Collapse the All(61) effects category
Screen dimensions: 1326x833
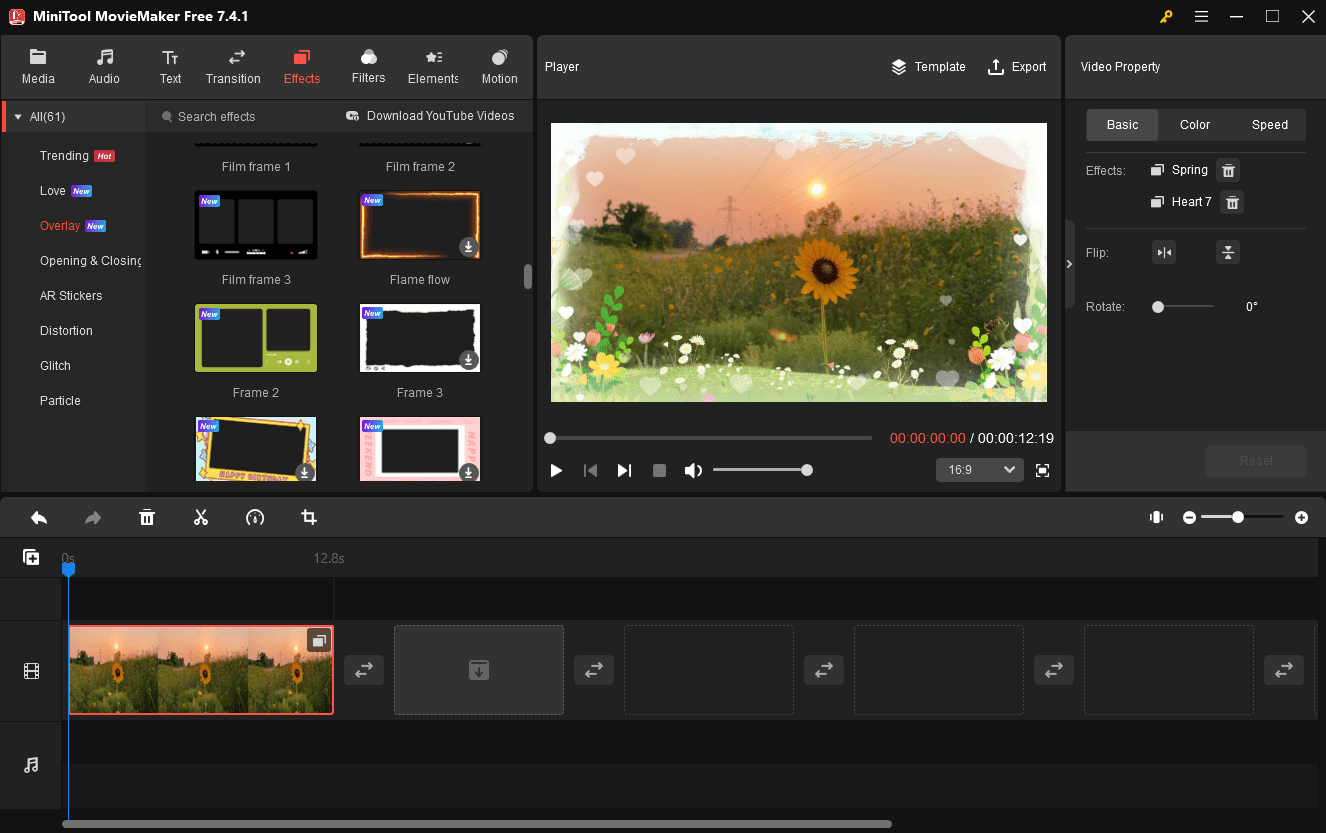point(17,117)
